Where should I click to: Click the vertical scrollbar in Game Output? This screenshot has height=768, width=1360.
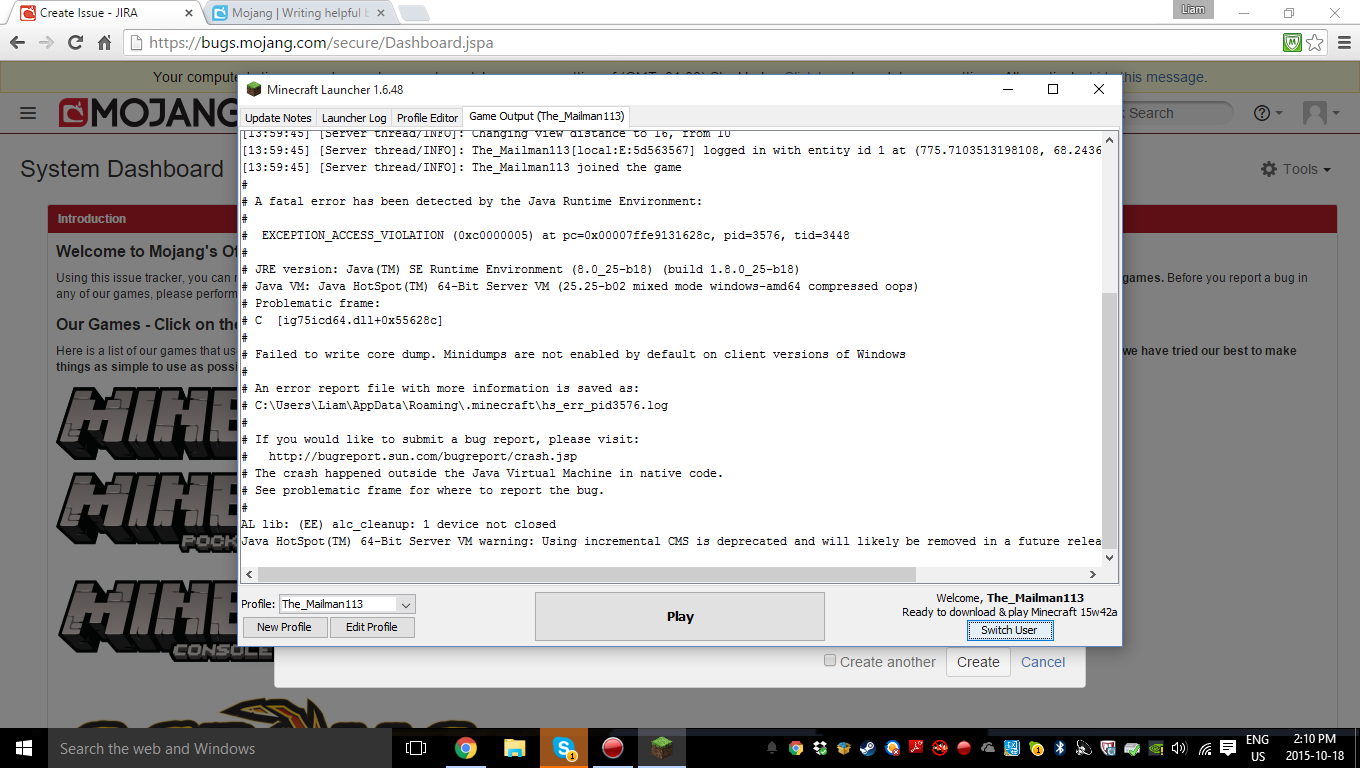(x=1110, y=420)
